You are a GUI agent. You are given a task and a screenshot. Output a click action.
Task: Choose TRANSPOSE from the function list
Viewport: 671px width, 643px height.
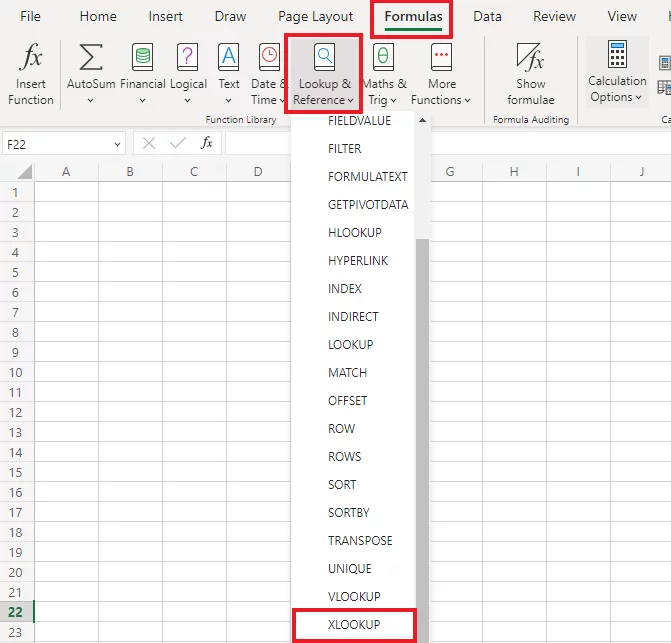pos(354,541)
